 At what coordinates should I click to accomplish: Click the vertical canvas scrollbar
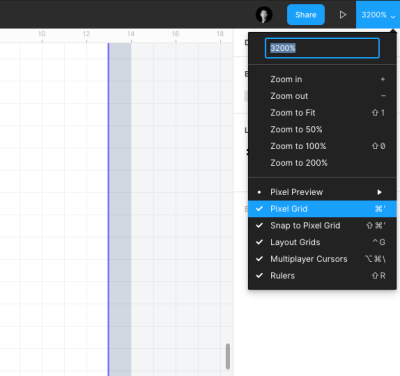click(x=228, y=356)
